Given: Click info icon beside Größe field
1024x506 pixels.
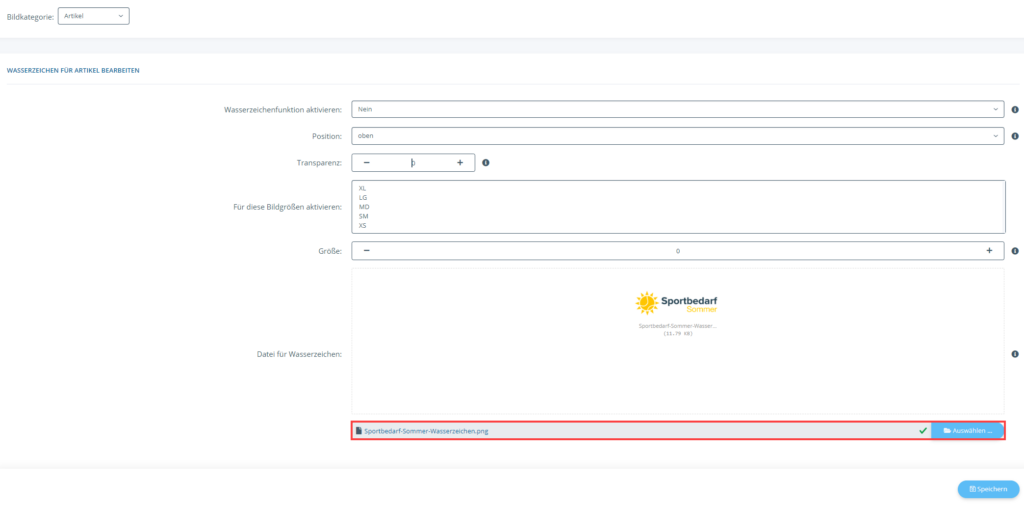Looking at the screenshot, I should pyautogui.click(x=1014, y=251).
